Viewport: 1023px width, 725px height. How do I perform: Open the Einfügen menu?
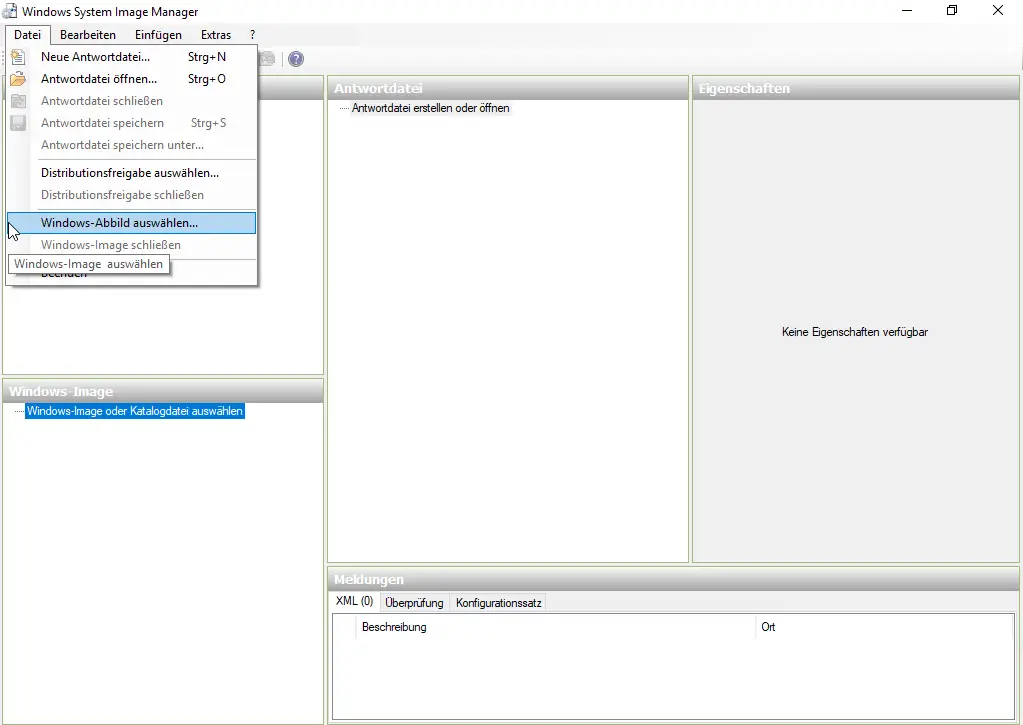[159, 35]
